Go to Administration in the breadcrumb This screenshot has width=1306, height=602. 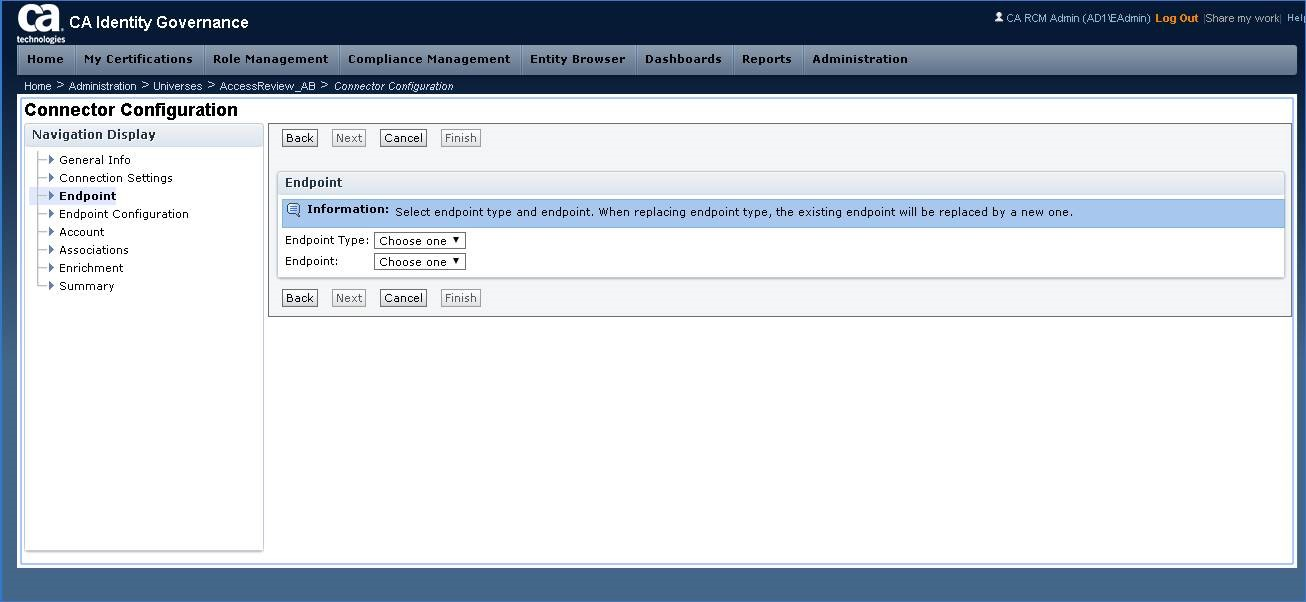(x=102, y=86)
